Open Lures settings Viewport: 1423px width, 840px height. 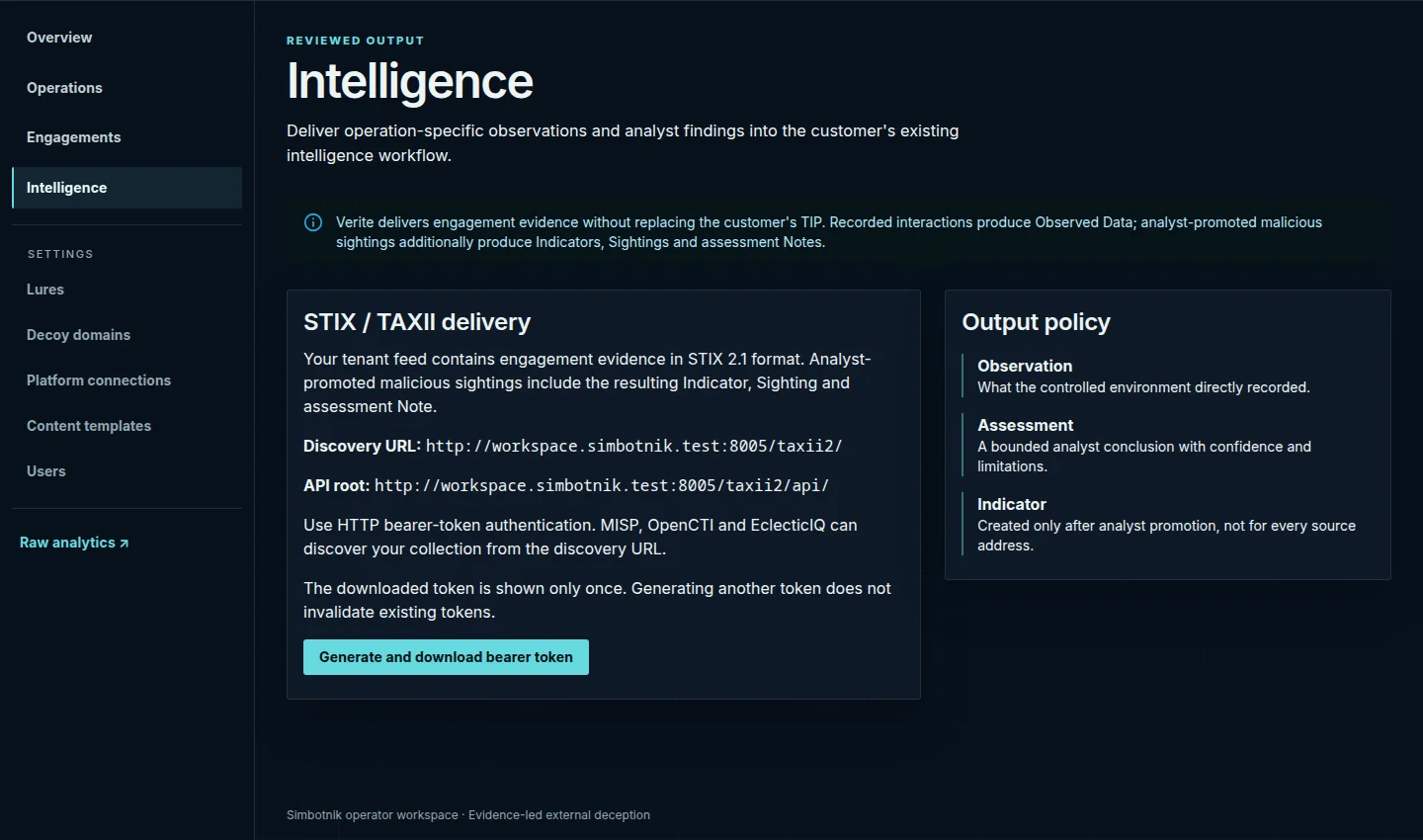point(126,290)
